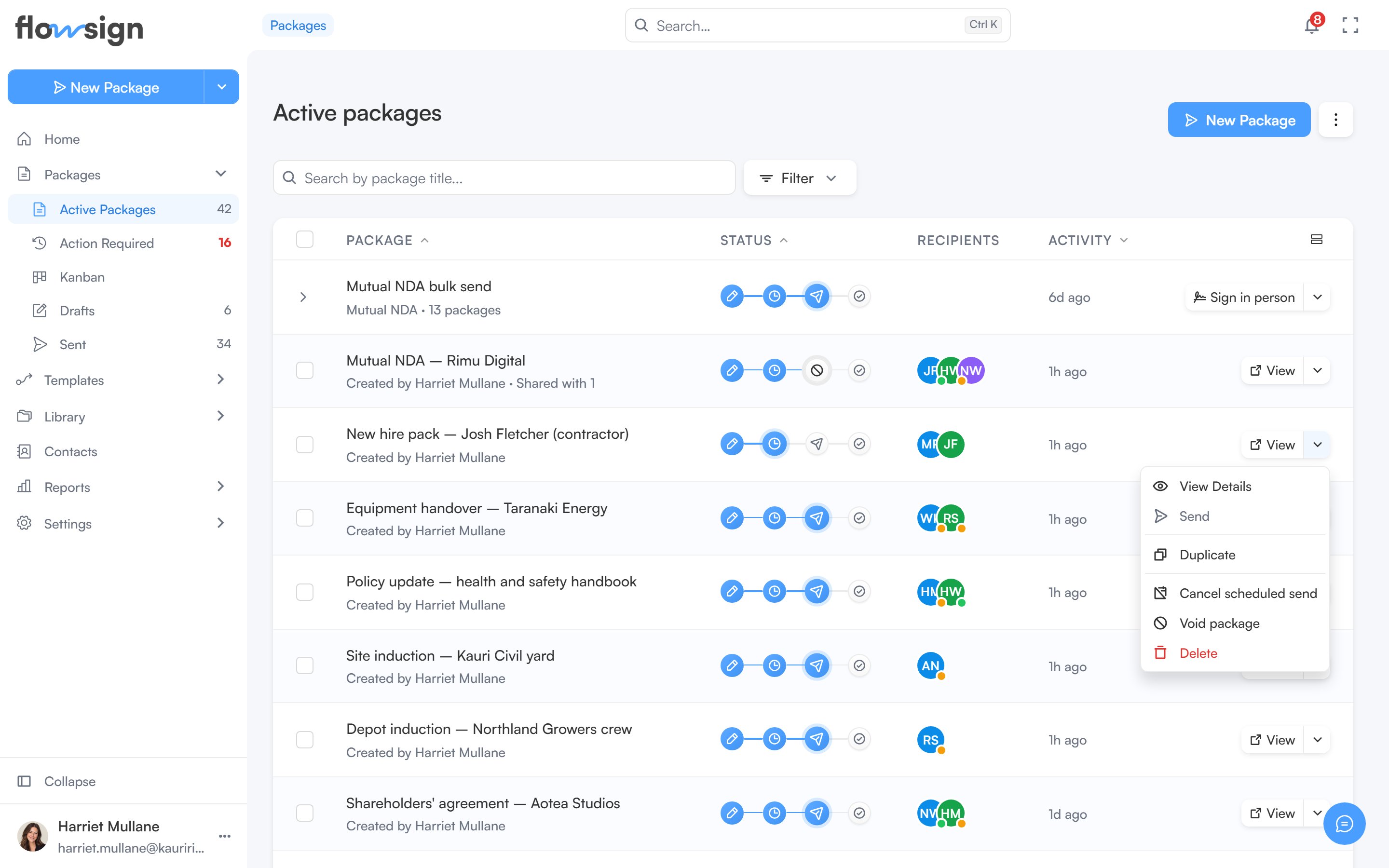The image size is (1389, 868).
Task: Click the pencil stage icon for Policy update row
Action: [x=732, y=591]
